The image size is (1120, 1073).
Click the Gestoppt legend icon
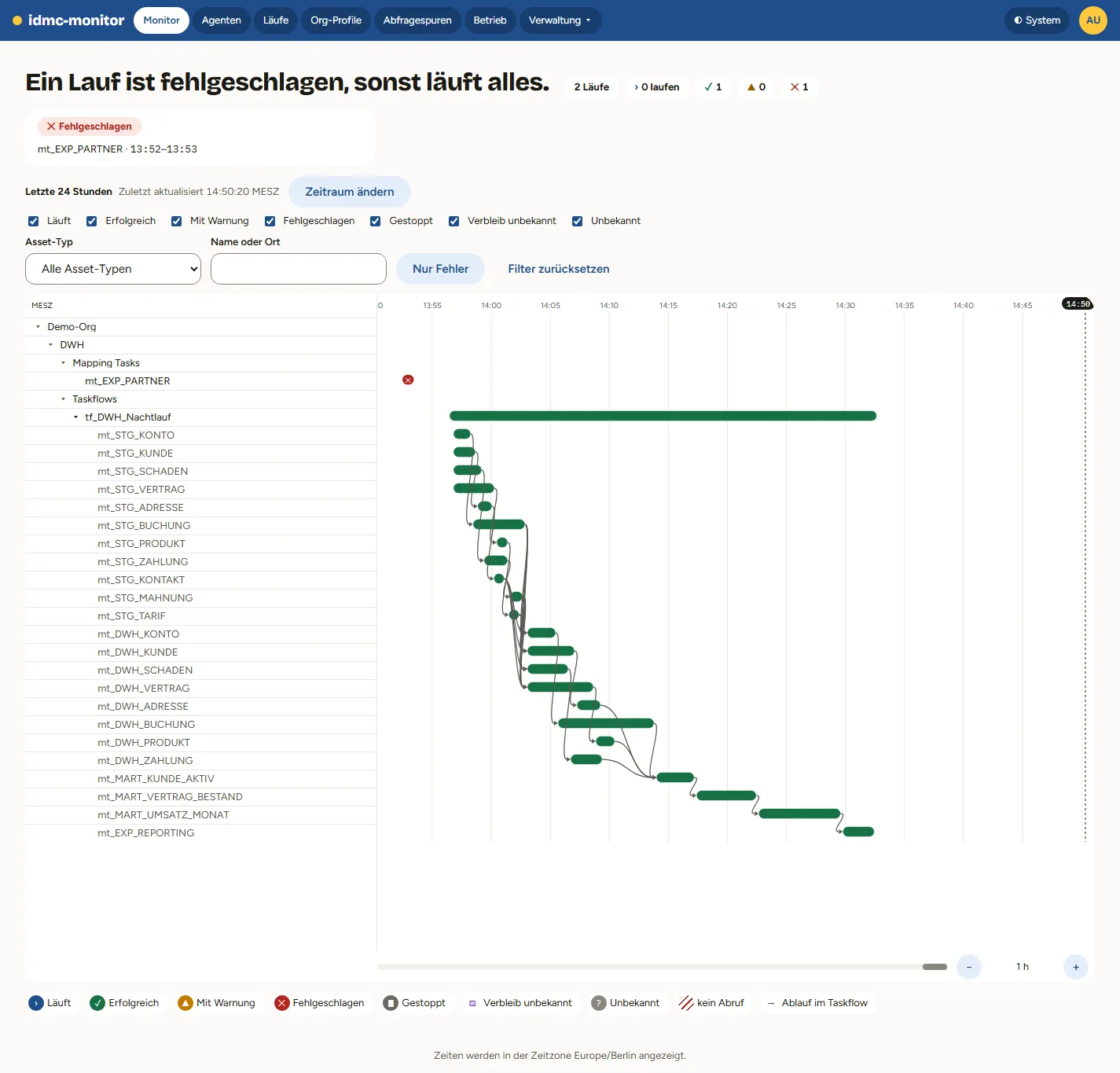(x=391, y=1003)
